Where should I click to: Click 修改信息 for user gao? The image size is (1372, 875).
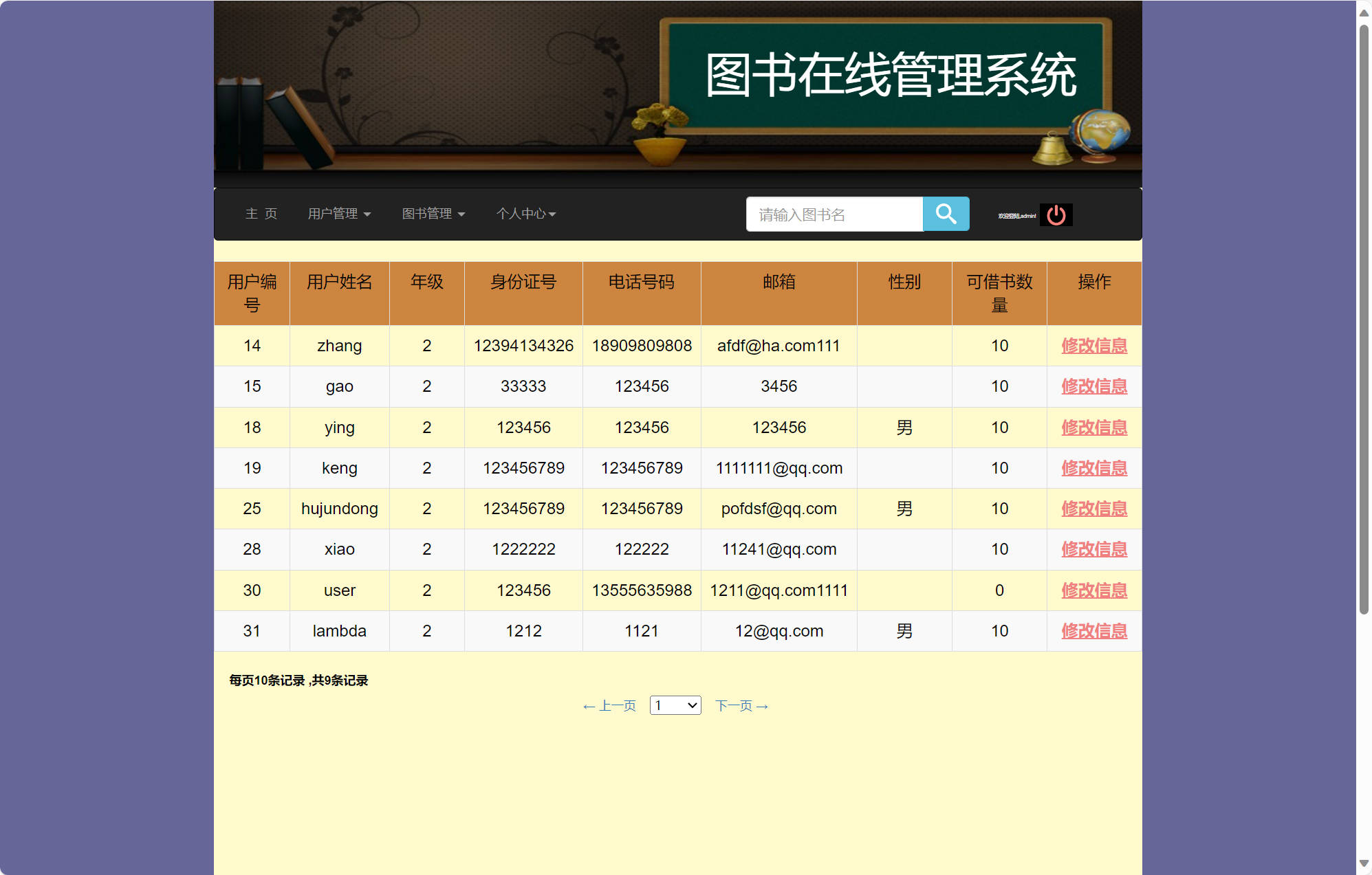(1093, 386)
